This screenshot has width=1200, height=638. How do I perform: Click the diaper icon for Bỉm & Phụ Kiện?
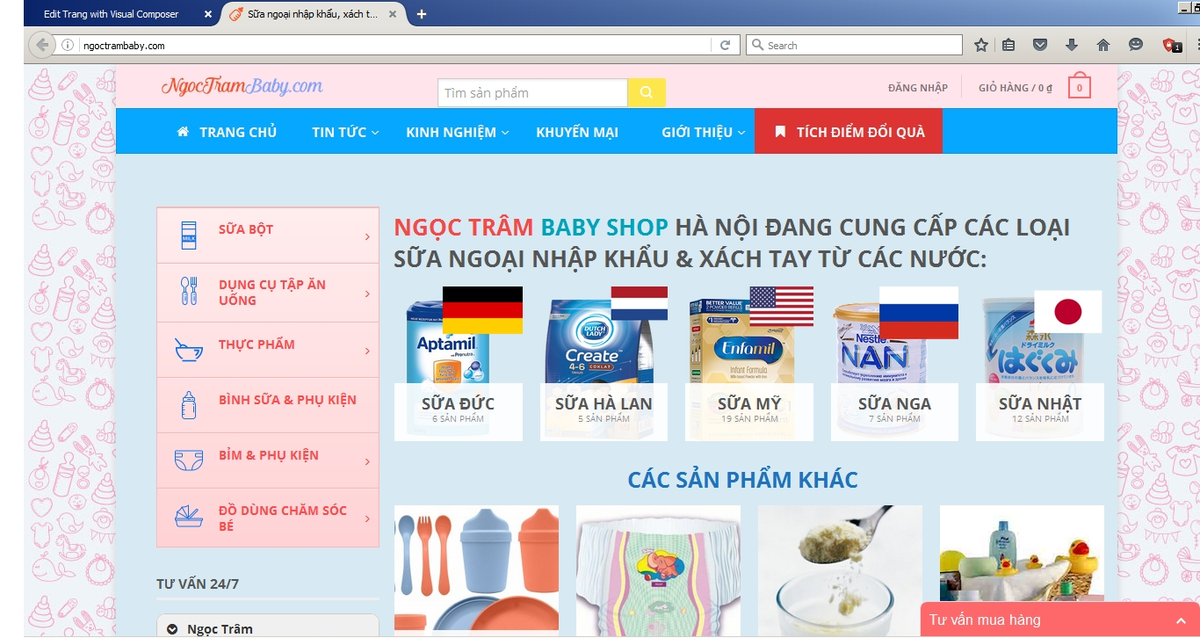tap(188, 460)
